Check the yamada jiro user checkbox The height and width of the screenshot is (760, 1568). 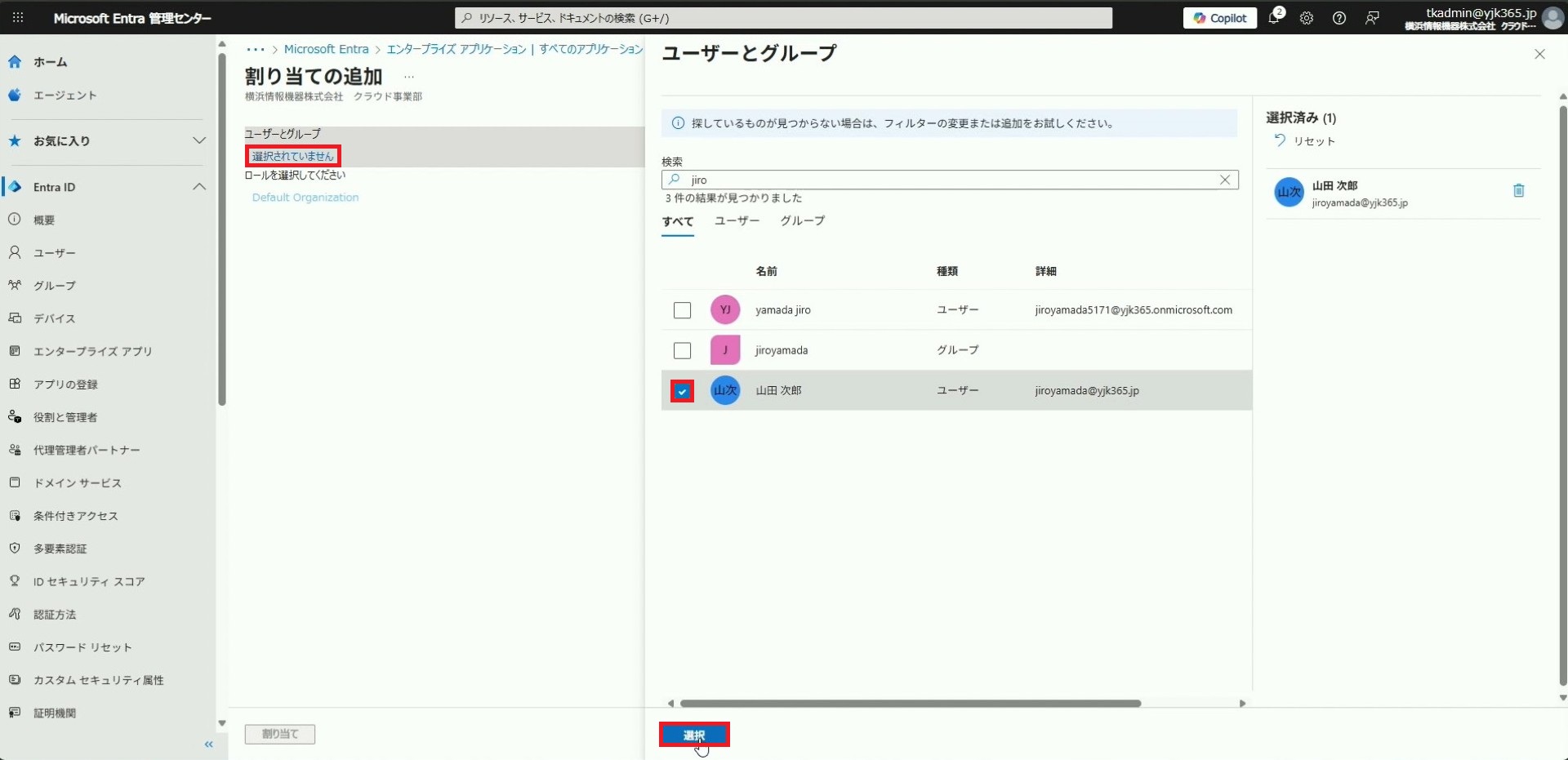pos(682,310)
